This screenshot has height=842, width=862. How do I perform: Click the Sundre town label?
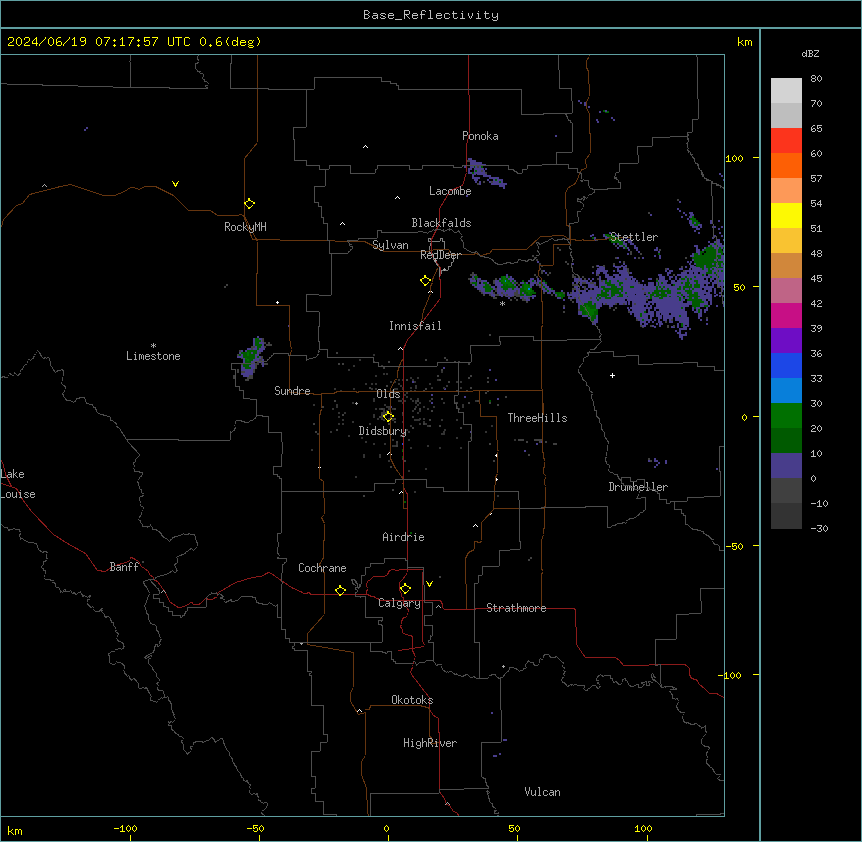(292, 391)
